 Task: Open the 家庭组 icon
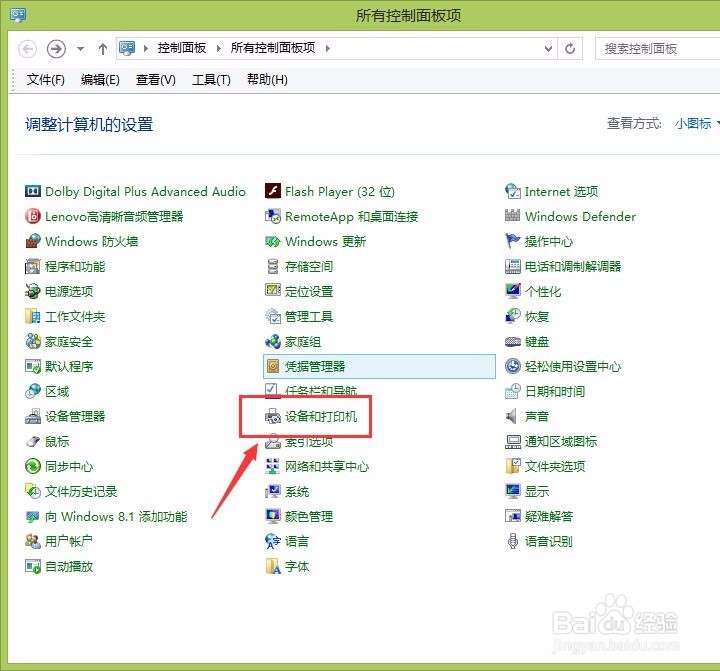pos(273,341)
